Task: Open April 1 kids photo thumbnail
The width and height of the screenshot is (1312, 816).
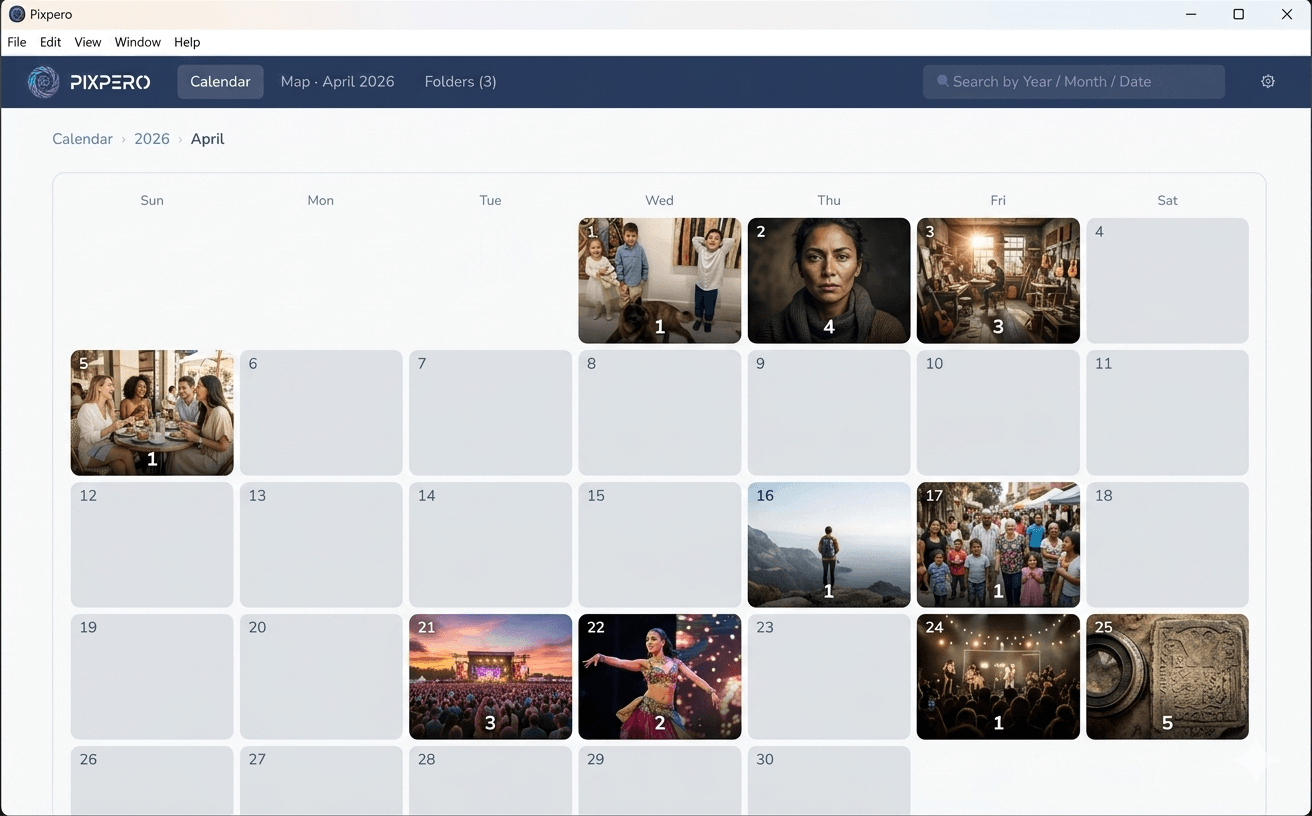Action: (660, 281)
